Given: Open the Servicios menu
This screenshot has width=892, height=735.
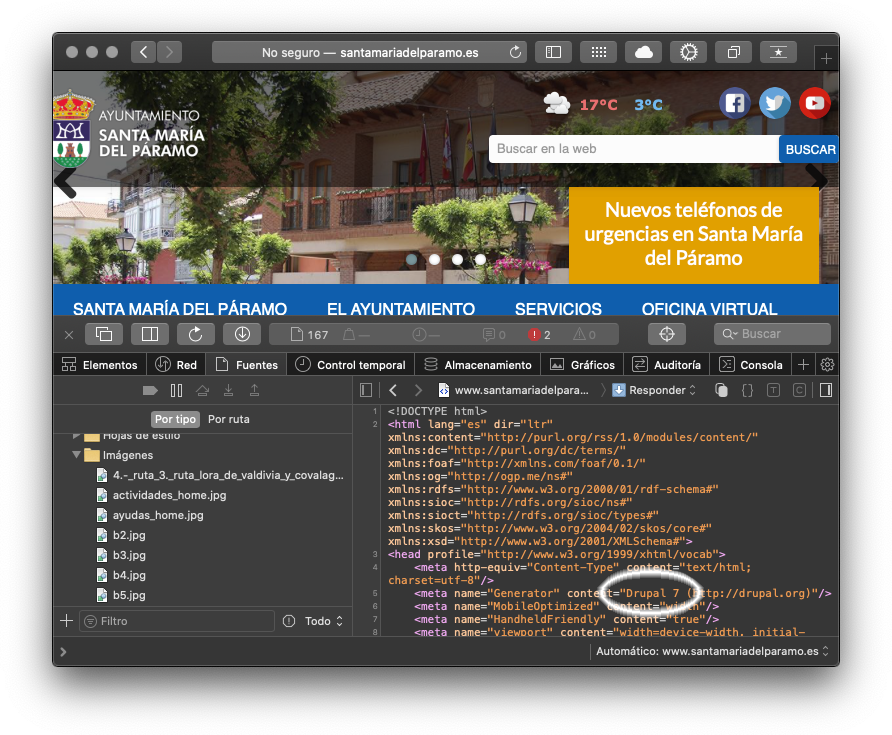Looking at the screenshot, I should 558,309.
